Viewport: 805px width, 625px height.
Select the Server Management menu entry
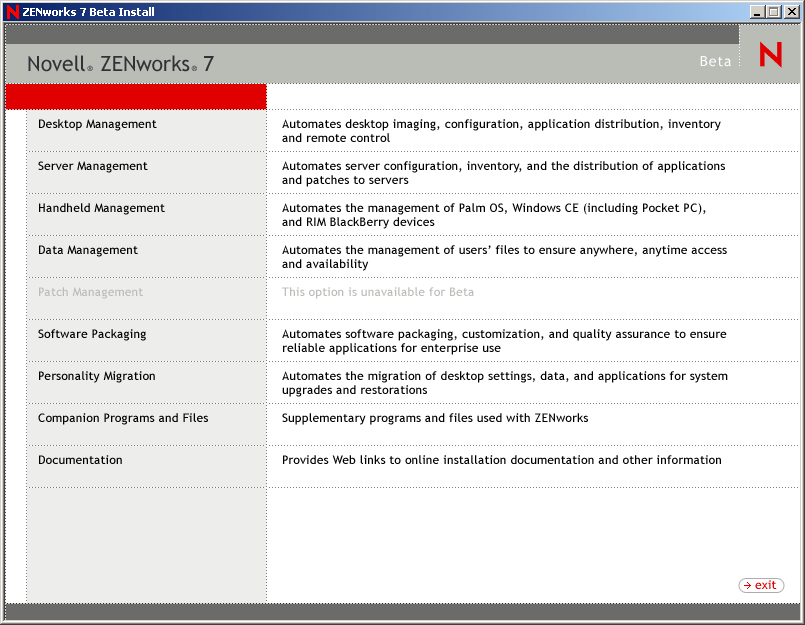click(x=92, y=166)
